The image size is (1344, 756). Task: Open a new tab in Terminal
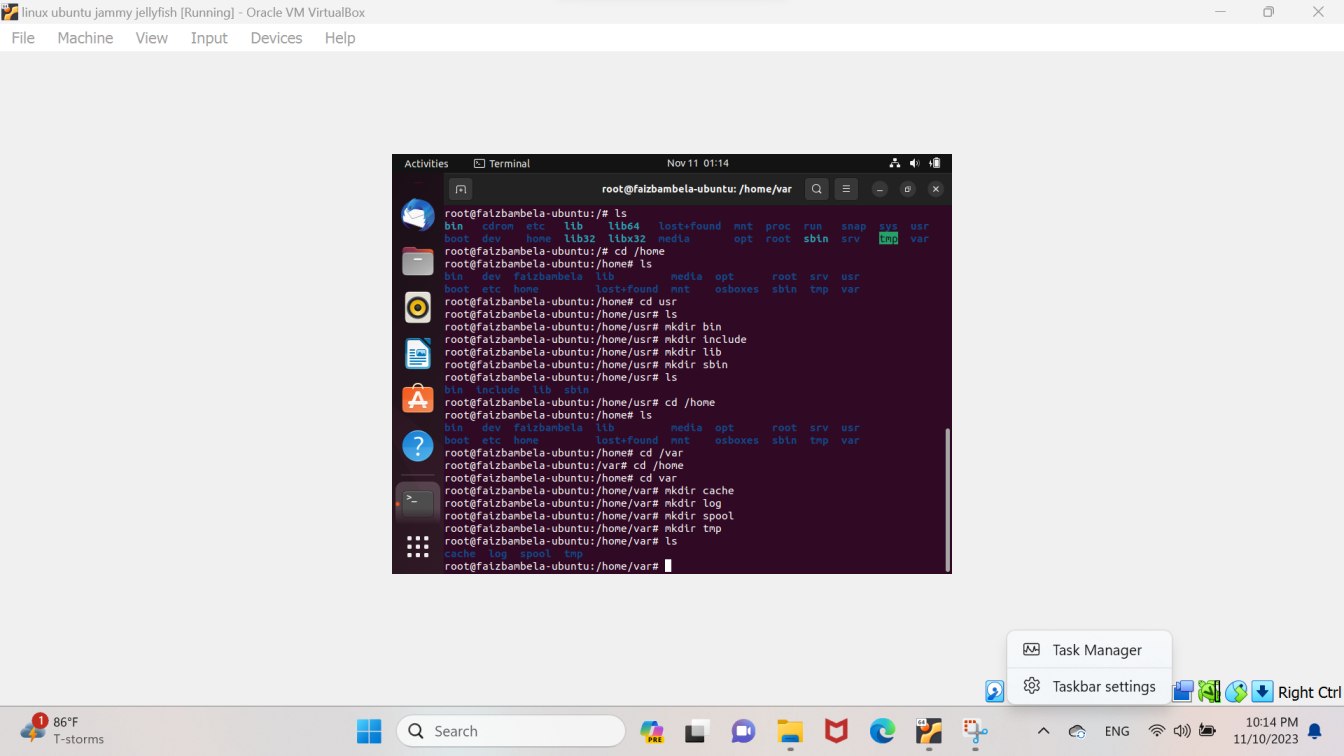pyautogui.click(x=460, y=189)
